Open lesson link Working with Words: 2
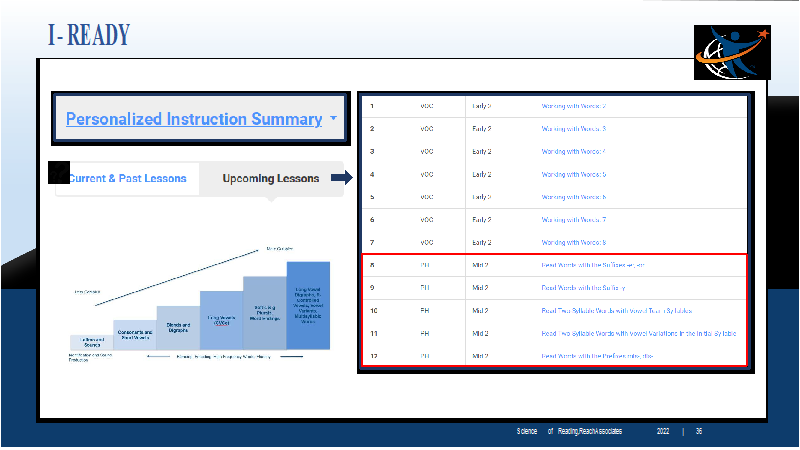The height and width of the screenshot is (450, 800). (573, 106)
